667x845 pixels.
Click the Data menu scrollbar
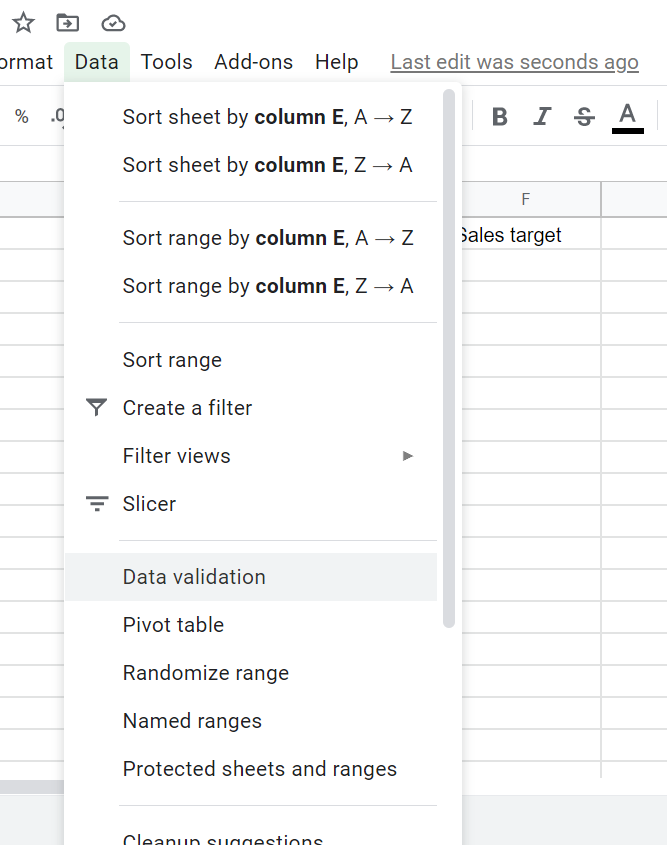(x=449, y=360)
